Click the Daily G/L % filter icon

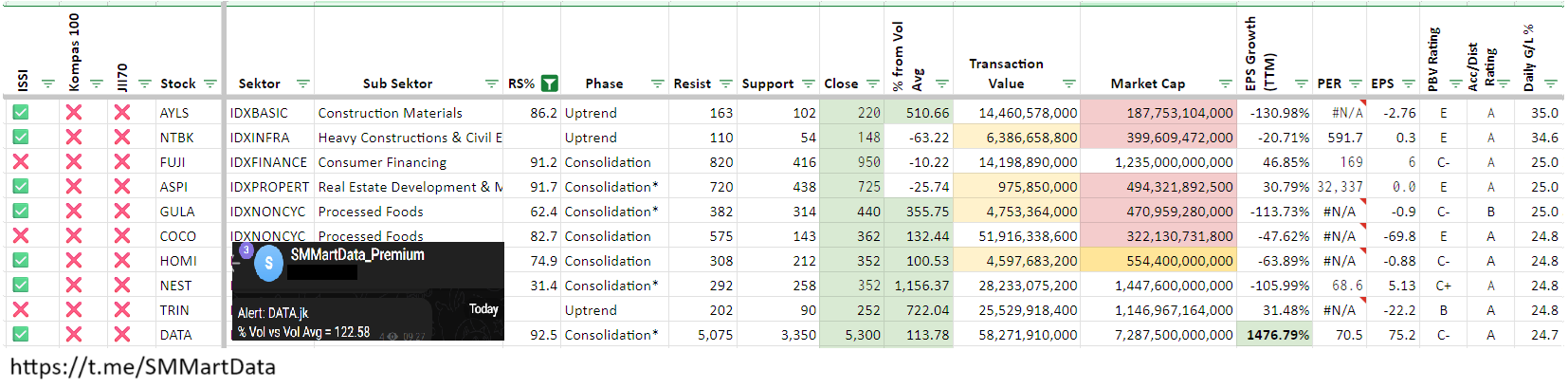[1551, 84]
